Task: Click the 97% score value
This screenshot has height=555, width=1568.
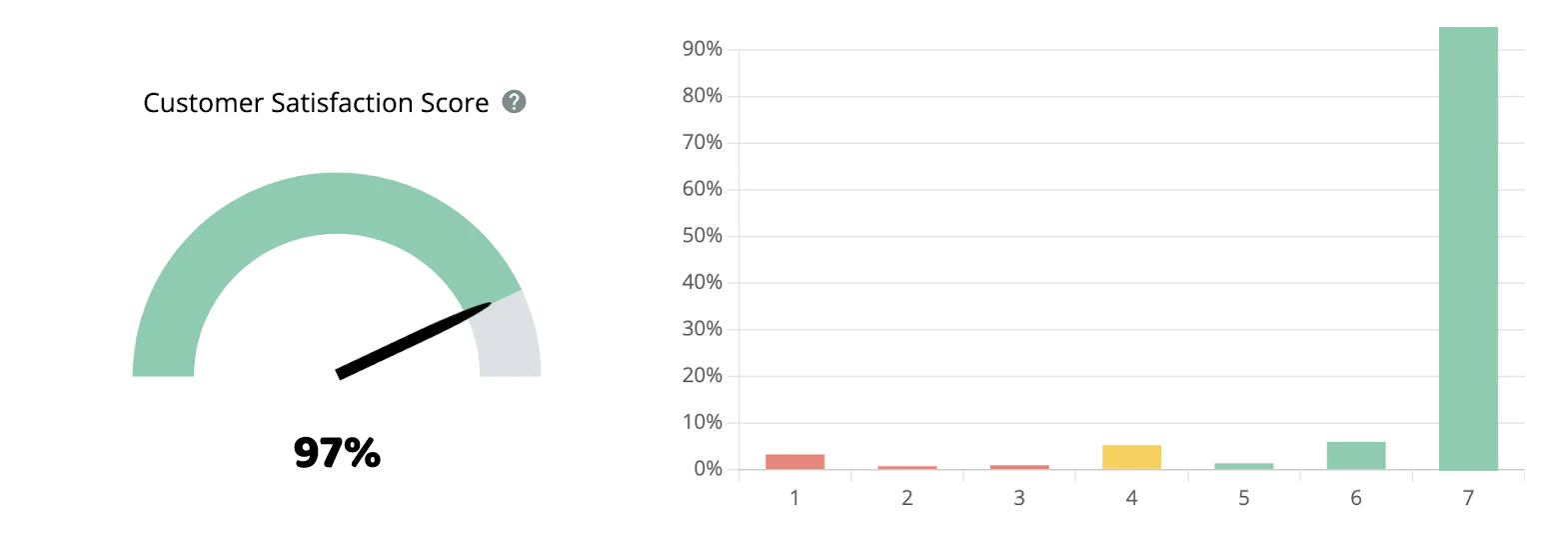Action: click(x=337, y=453)
